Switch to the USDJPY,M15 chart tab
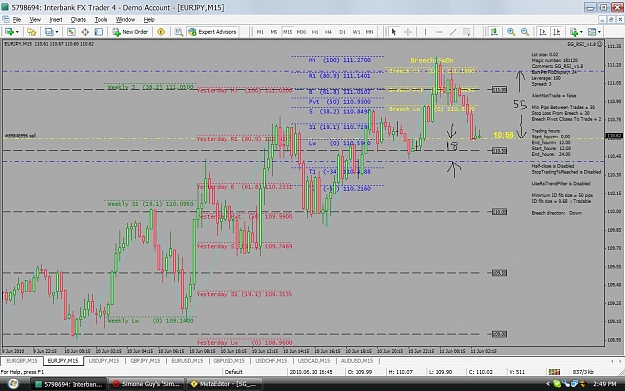 tap(104, 361)
